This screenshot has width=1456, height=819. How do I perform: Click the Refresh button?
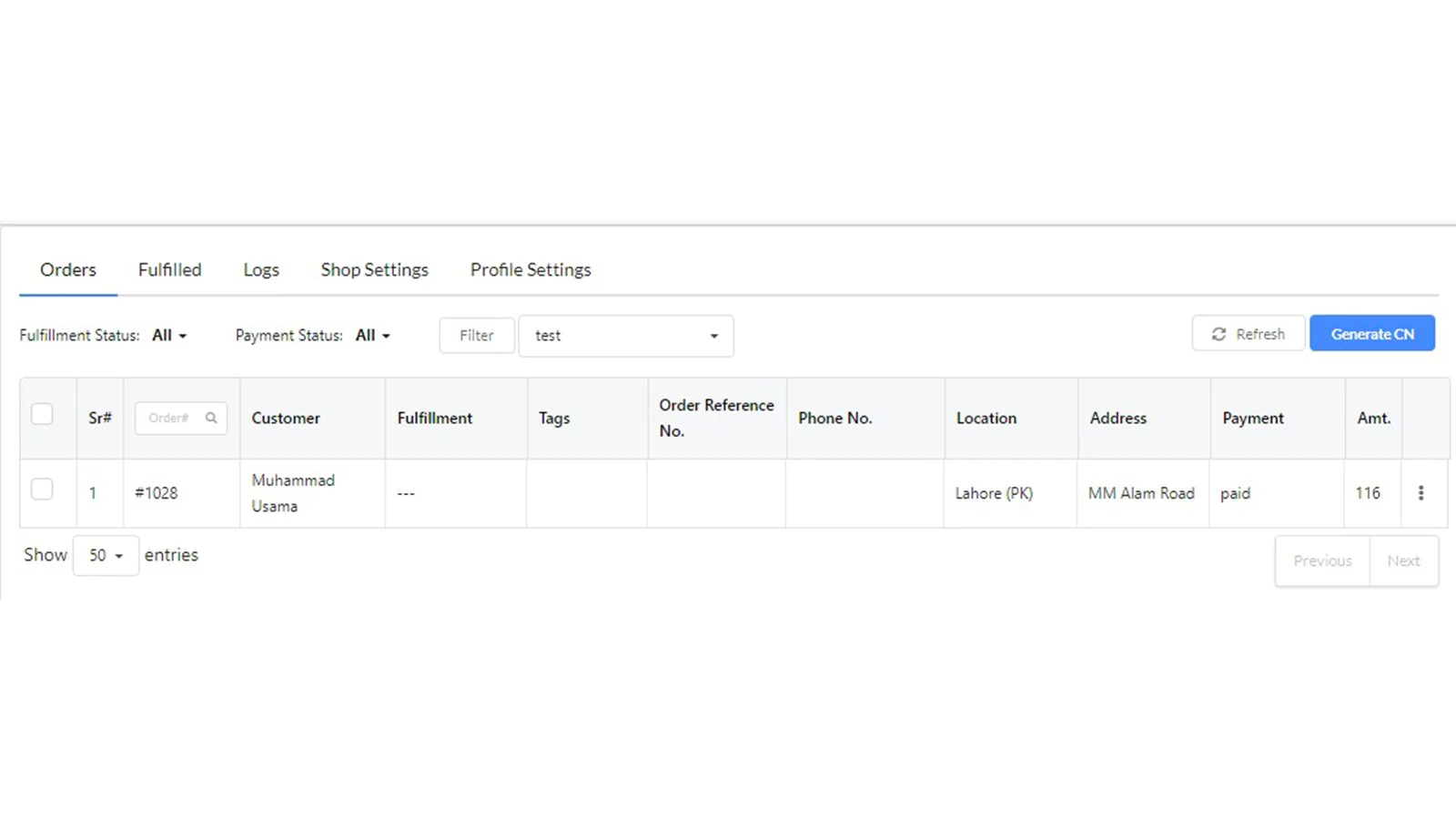click(1249, 334)
